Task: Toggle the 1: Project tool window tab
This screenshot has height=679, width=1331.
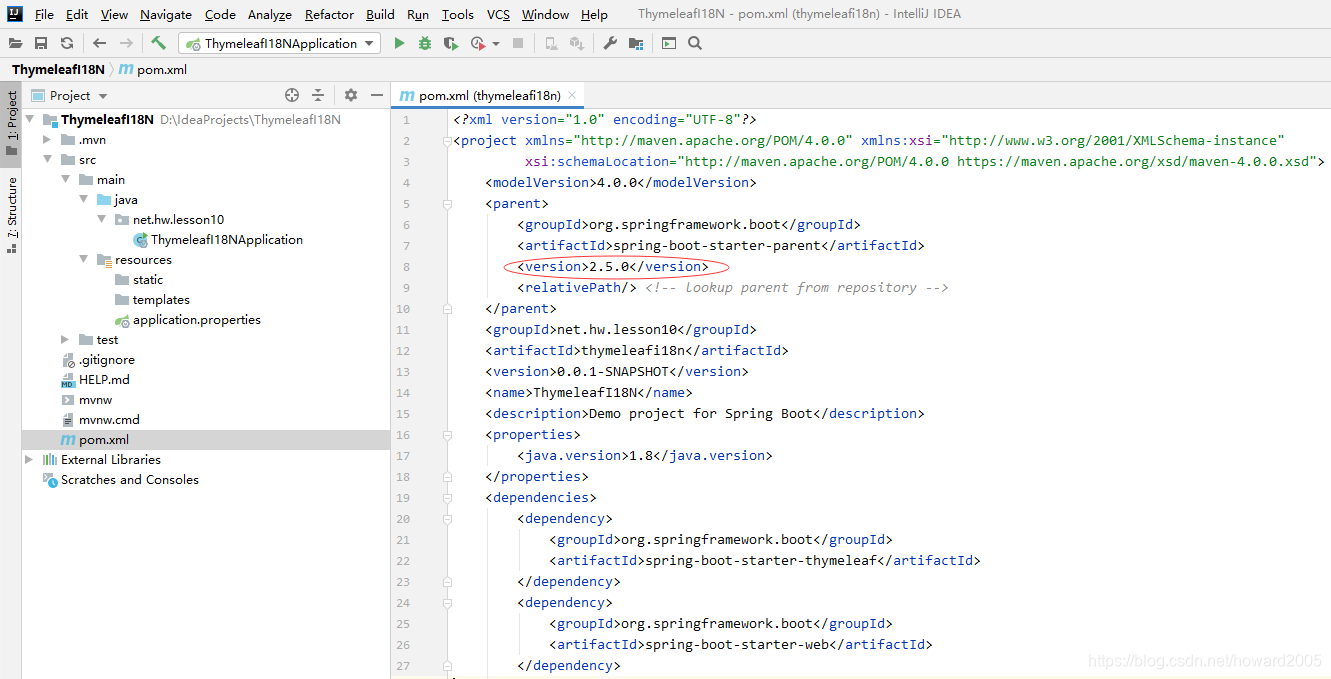Action: 11,124
